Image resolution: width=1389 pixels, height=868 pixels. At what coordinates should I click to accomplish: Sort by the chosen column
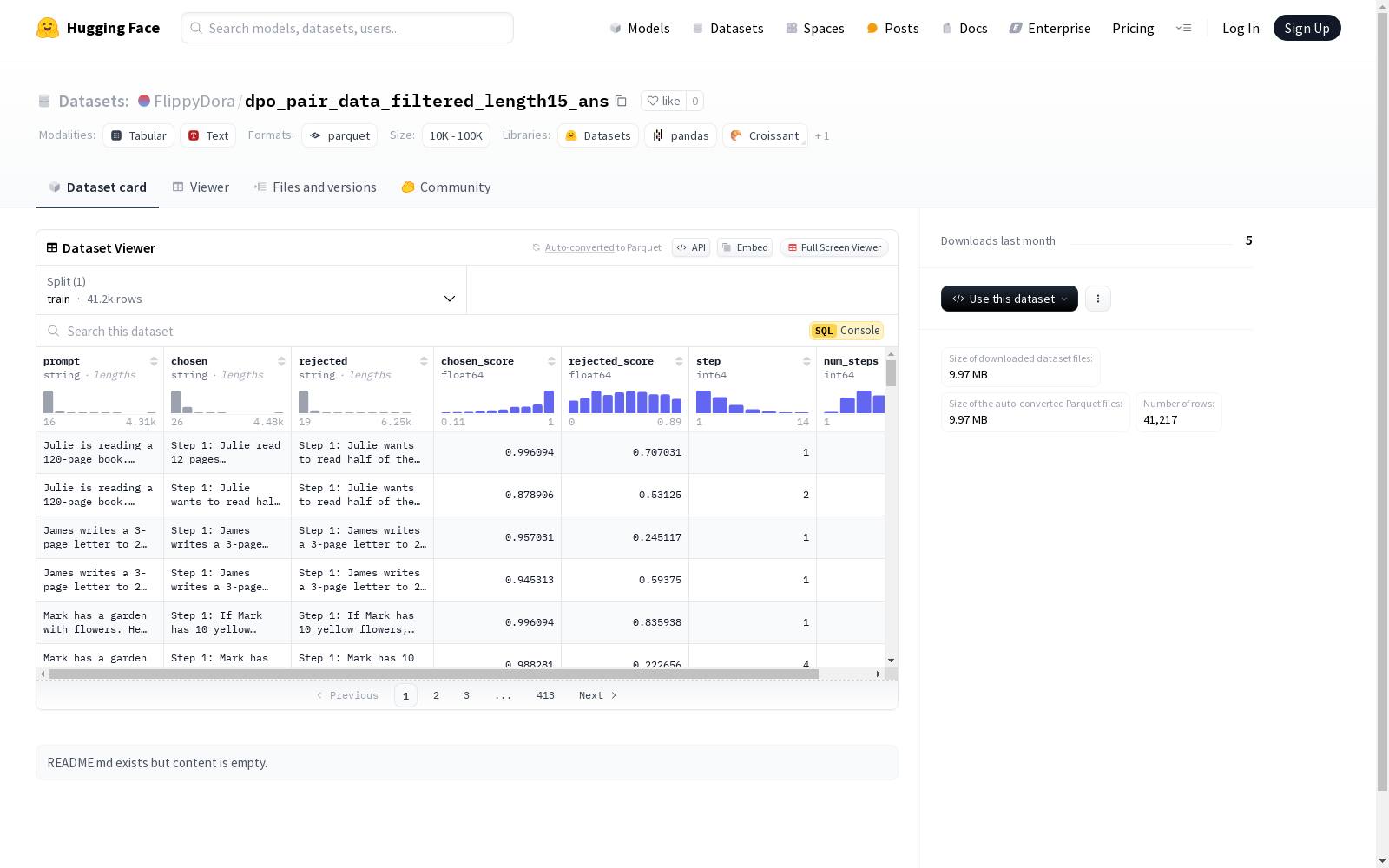pos(281,361)
